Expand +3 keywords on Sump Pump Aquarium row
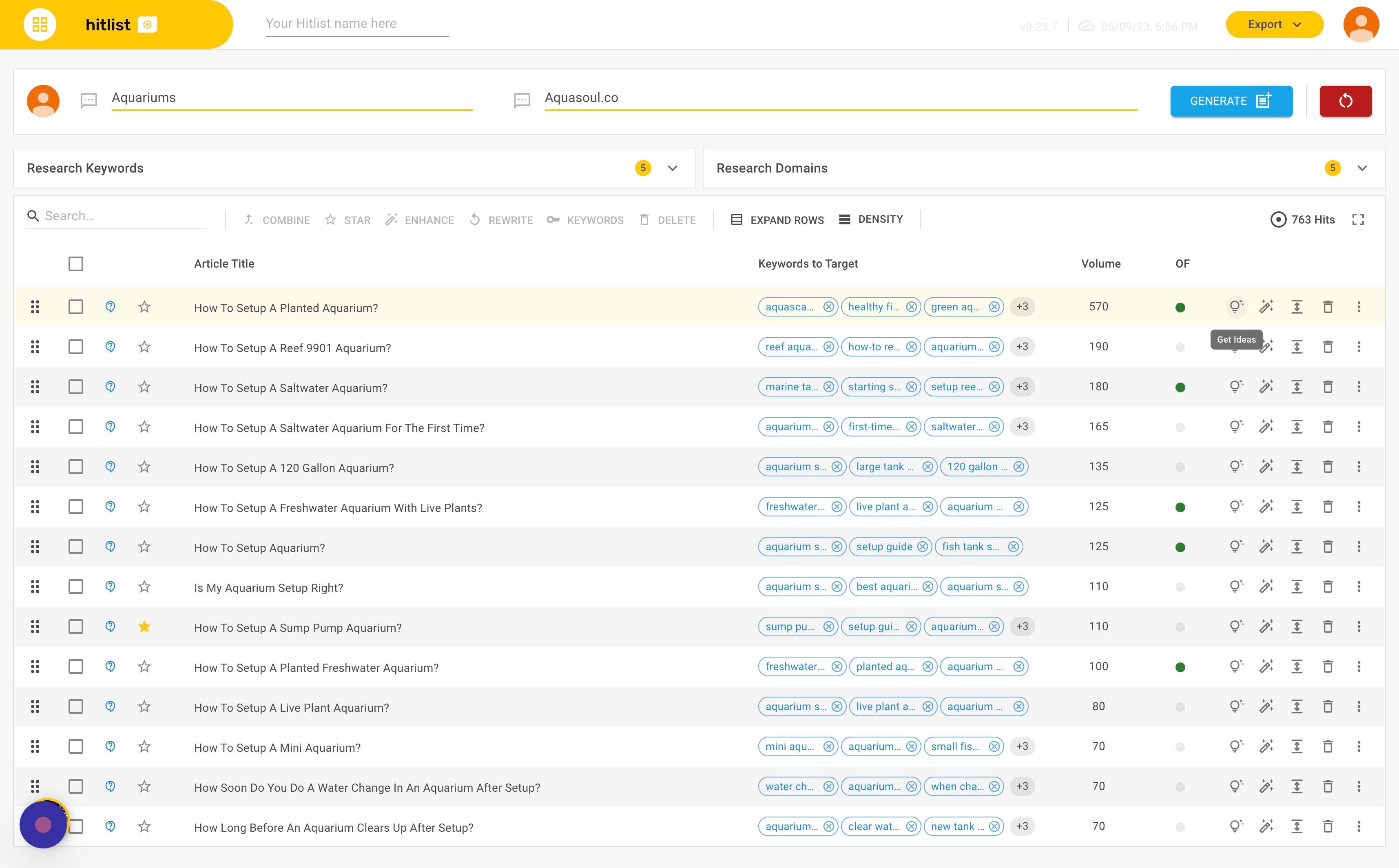1399x868 pixels. pos(1022,626)
